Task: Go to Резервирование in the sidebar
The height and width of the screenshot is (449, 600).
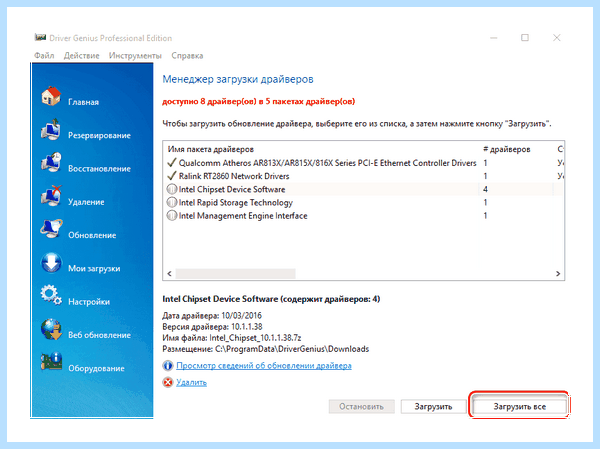Action: tap(99, 135)
